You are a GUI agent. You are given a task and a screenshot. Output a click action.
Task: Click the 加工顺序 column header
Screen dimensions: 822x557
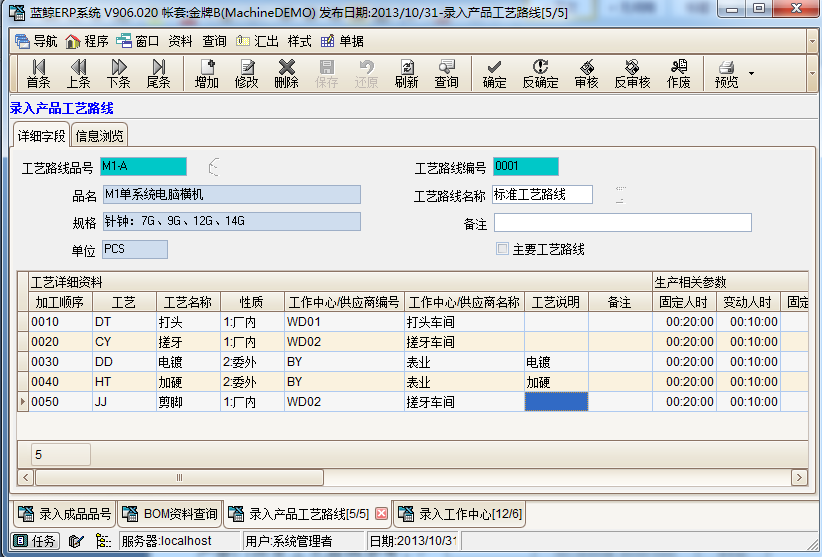click(60, 302)
